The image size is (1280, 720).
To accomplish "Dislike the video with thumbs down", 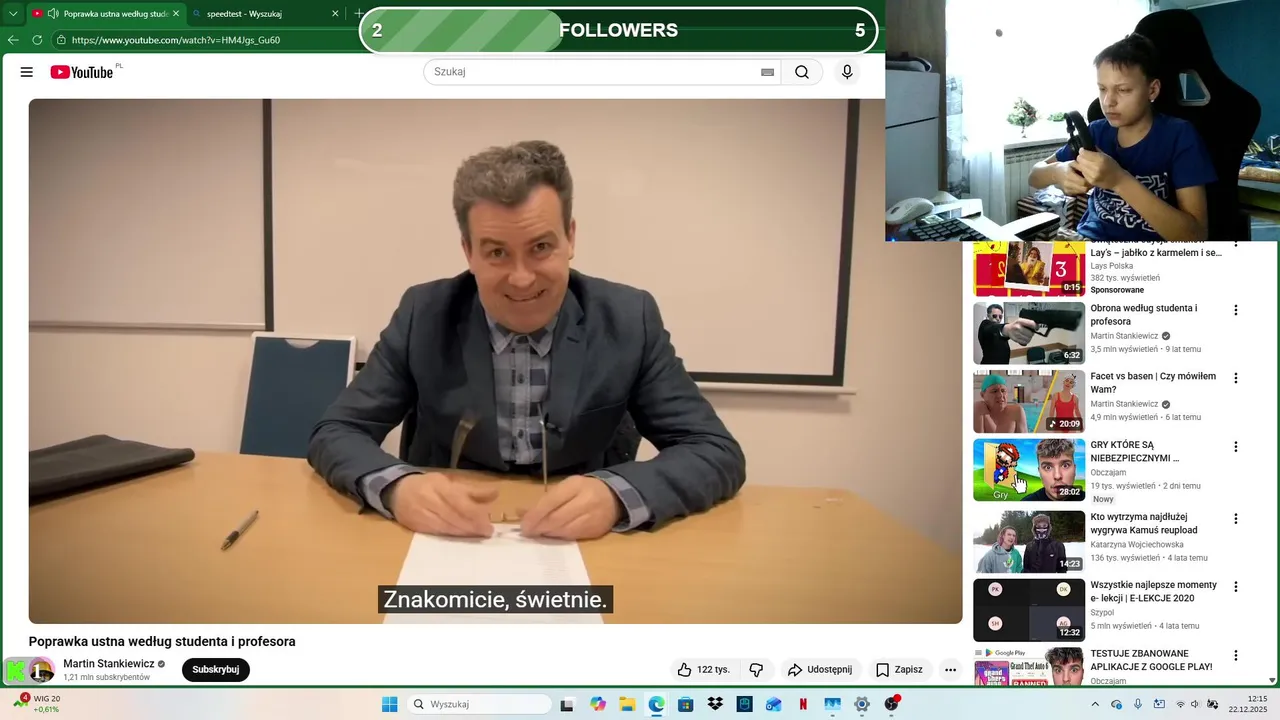I will 757,670.
